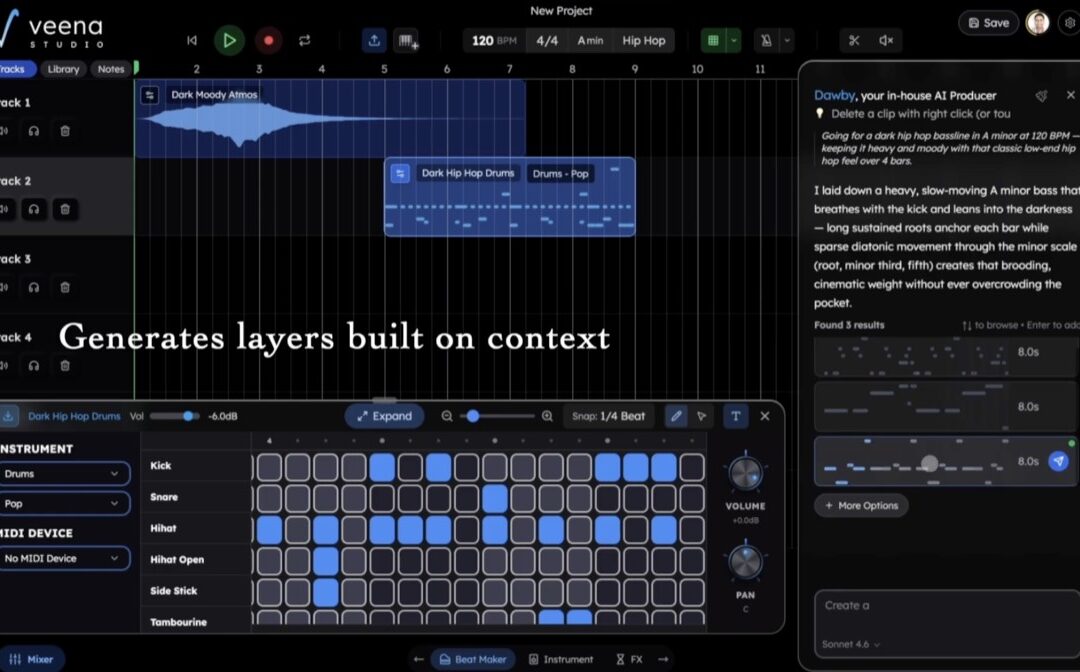Zoom out the beat grid with minus magnifier
Image resolution: width=1080 pixels, height=672 pixels.
pyautogui.click(x=447, y=416)
